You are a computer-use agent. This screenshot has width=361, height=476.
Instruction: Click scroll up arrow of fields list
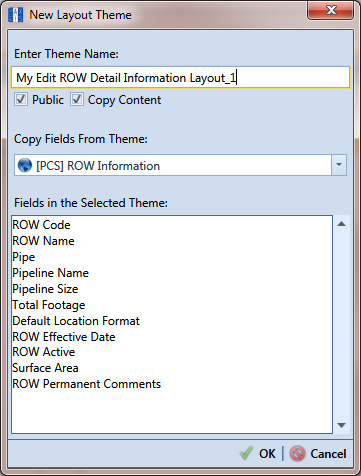[341, 224]
